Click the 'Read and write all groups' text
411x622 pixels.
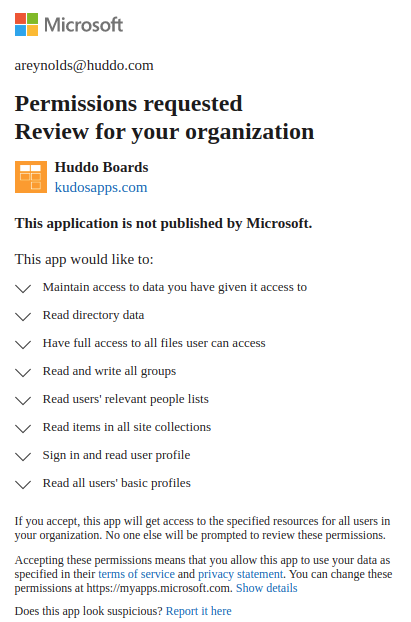(109, 371)
